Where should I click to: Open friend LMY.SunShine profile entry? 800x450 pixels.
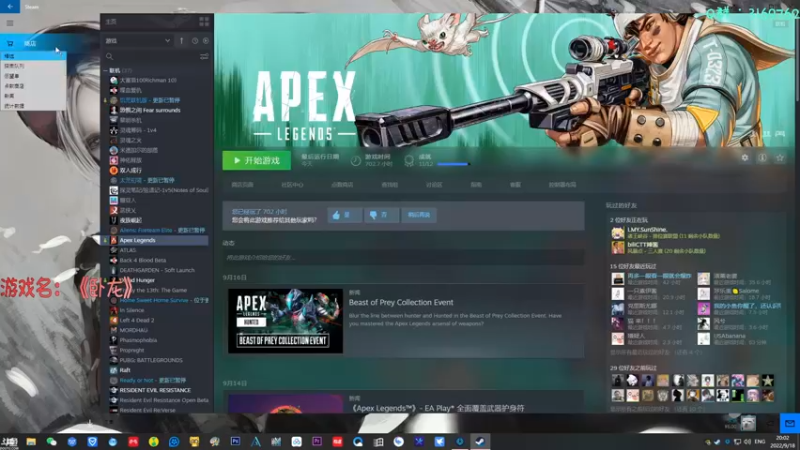coord(666,233)
